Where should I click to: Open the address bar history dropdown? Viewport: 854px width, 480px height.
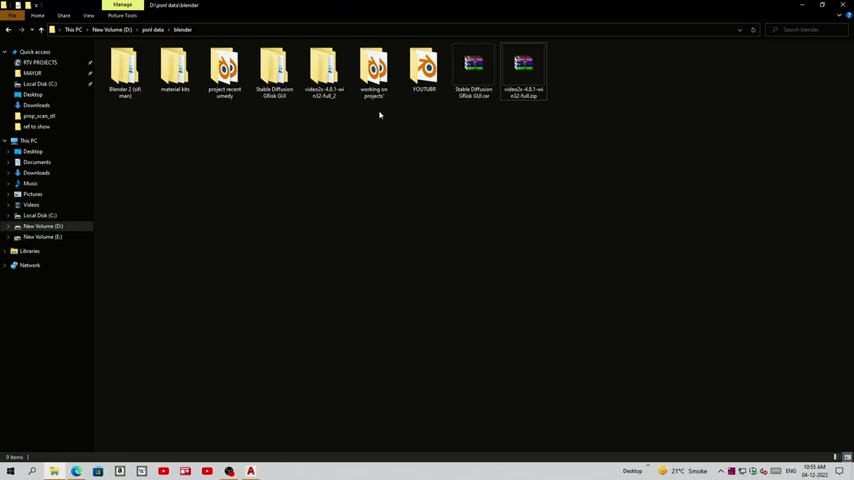tap(740, 30)
